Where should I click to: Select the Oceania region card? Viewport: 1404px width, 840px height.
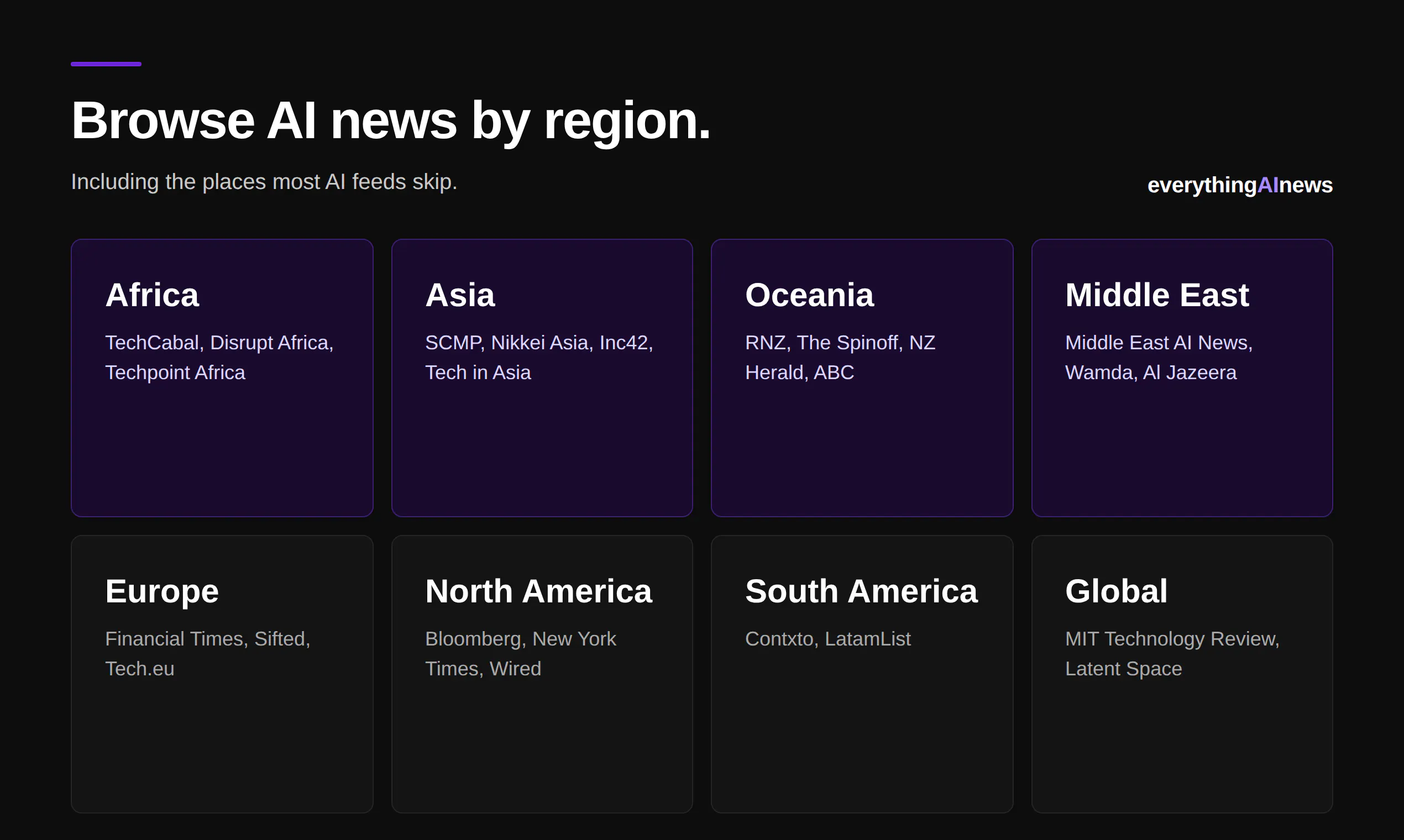point(862,377)
